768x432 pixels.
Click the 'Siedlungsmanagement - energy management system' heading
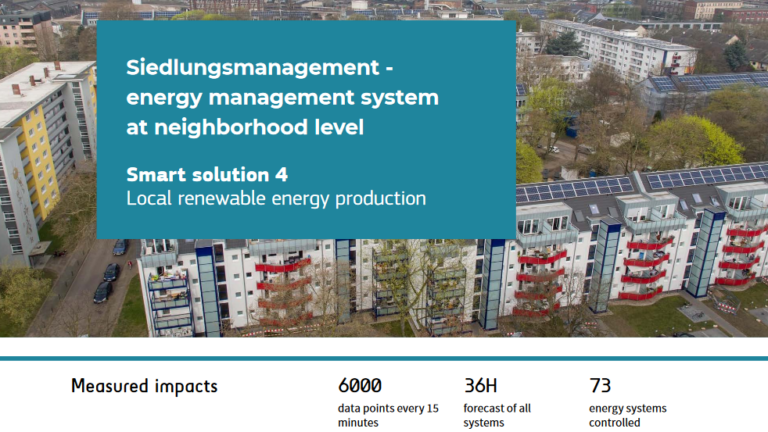tap(282, 97)
